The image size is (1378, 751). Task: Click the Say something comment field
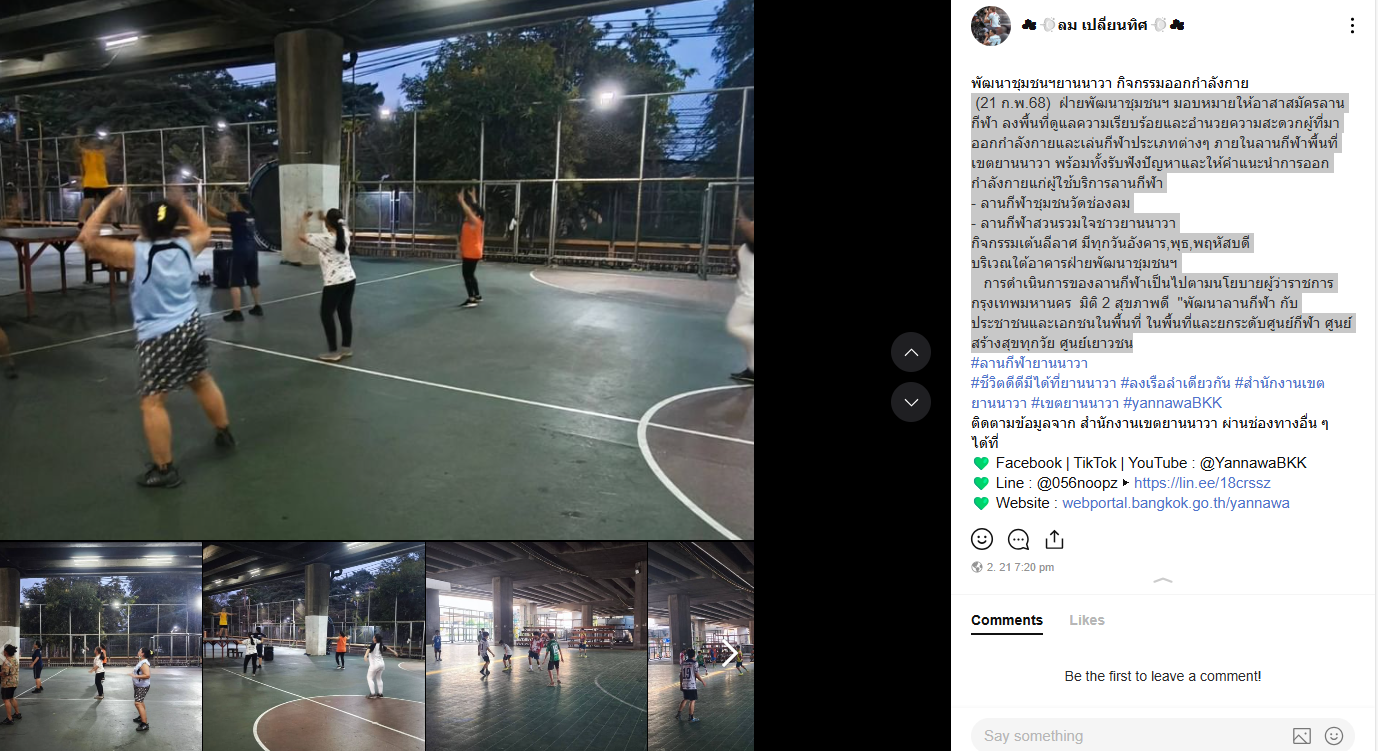[1130, 736]
